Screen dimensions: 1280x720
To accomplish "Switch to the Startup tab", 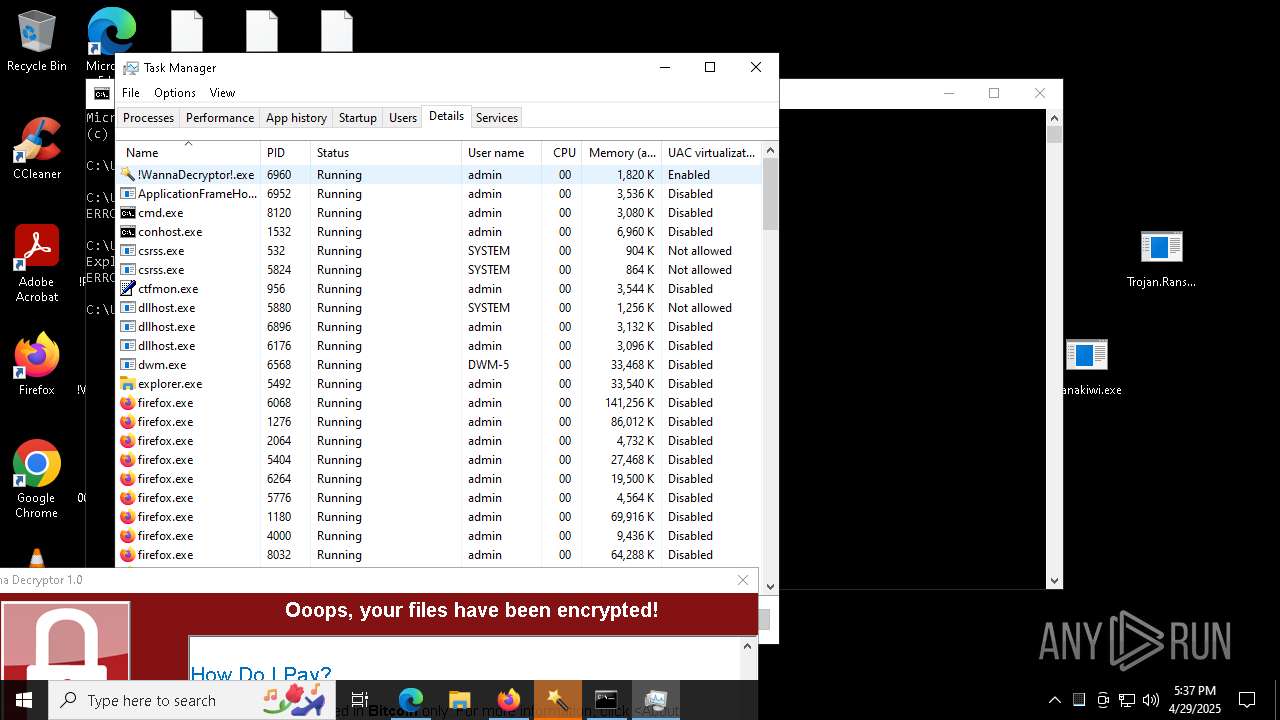I will (357, 118).
